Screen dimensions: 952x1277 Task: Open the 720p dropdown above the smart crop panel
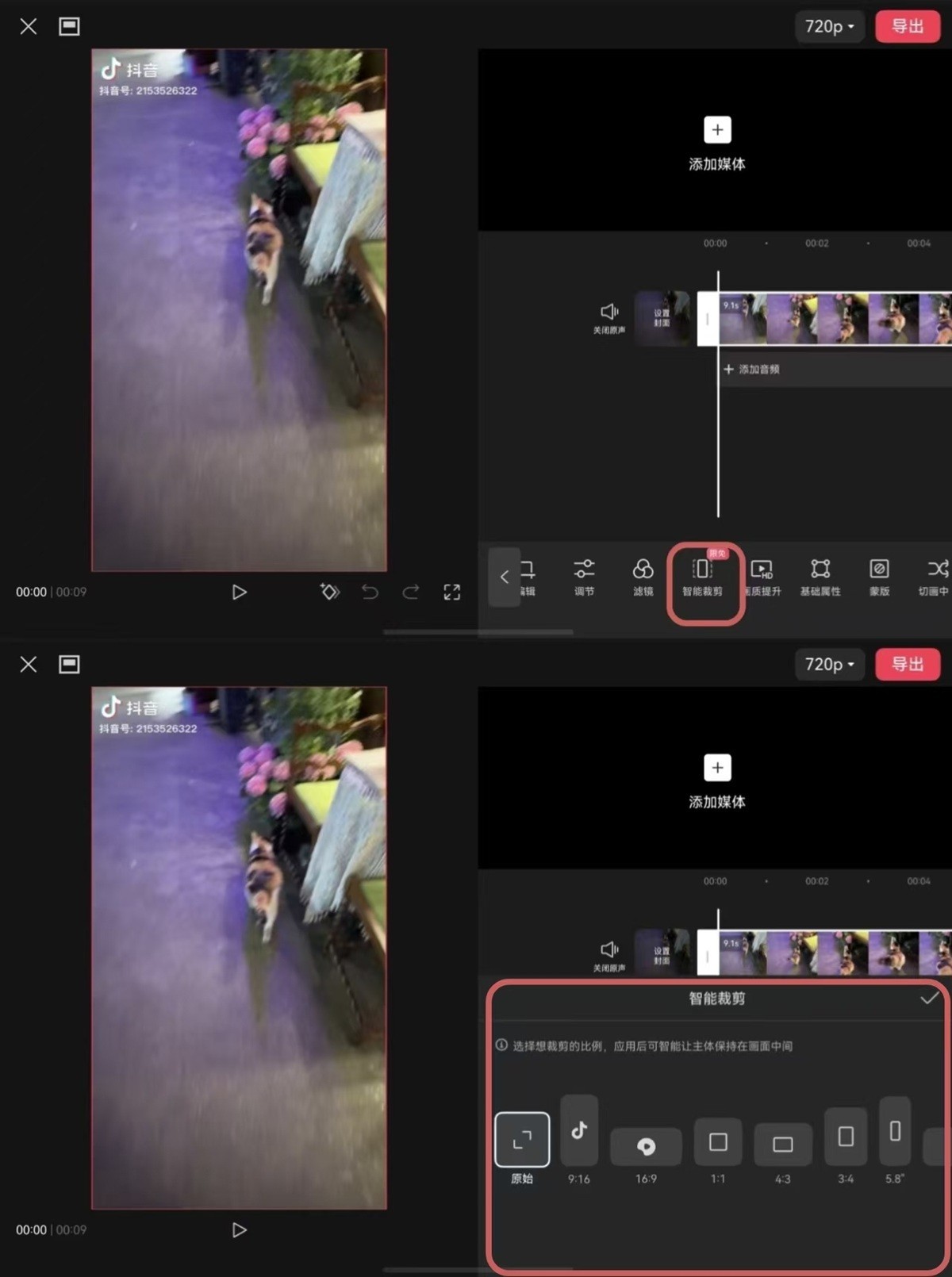829,664
